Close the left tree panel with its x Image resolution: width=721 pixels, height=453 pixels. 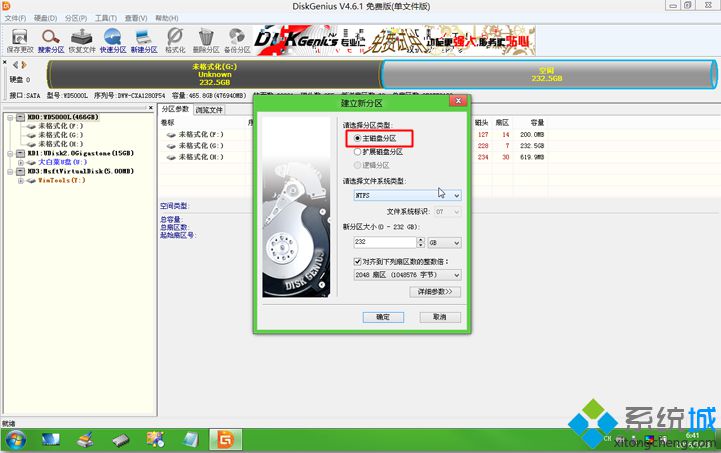click(x=150, y=108)
